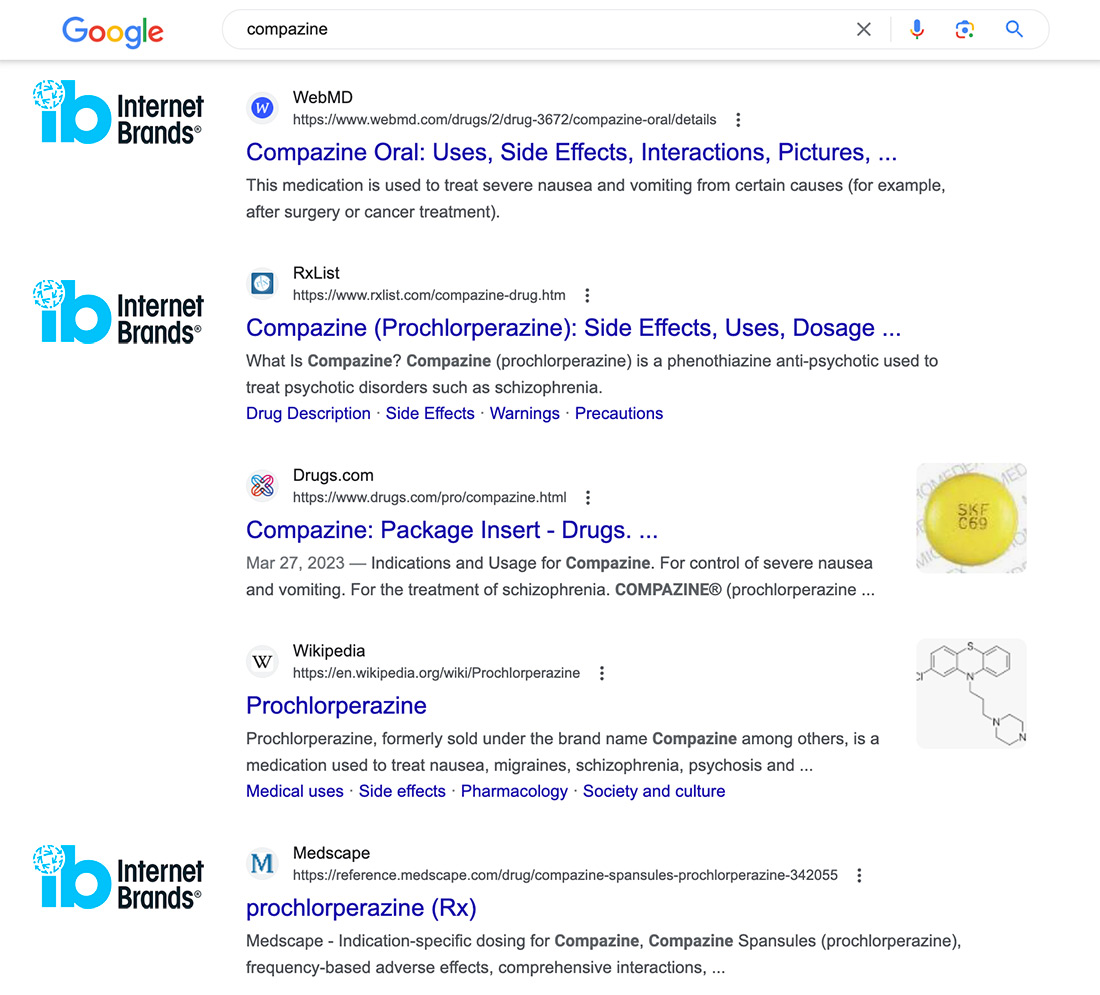This screenshot has width=1100, height=995.
Task: Click the "Wikipedia" site name
Action: click(329, 650)
